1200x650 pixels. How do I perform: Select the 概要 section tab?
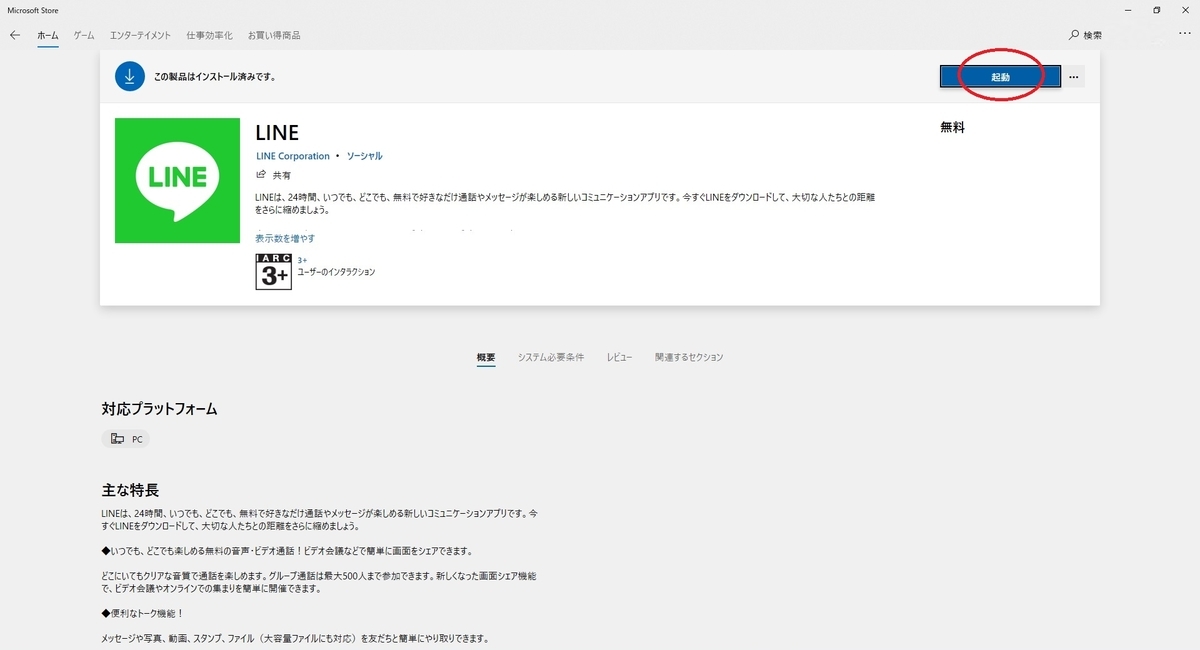486,357
